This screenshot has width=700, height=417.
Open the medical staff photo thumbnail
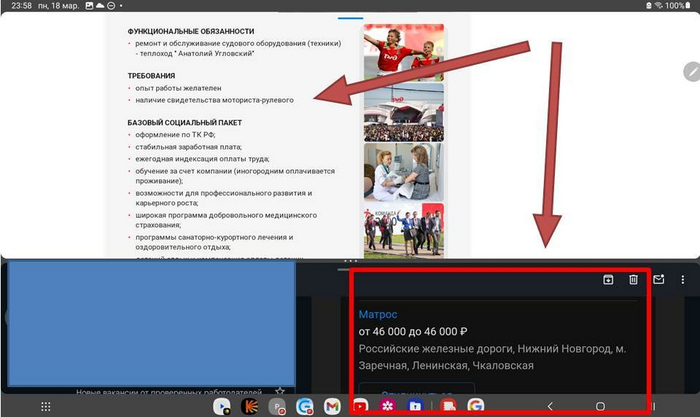[404, 172]
